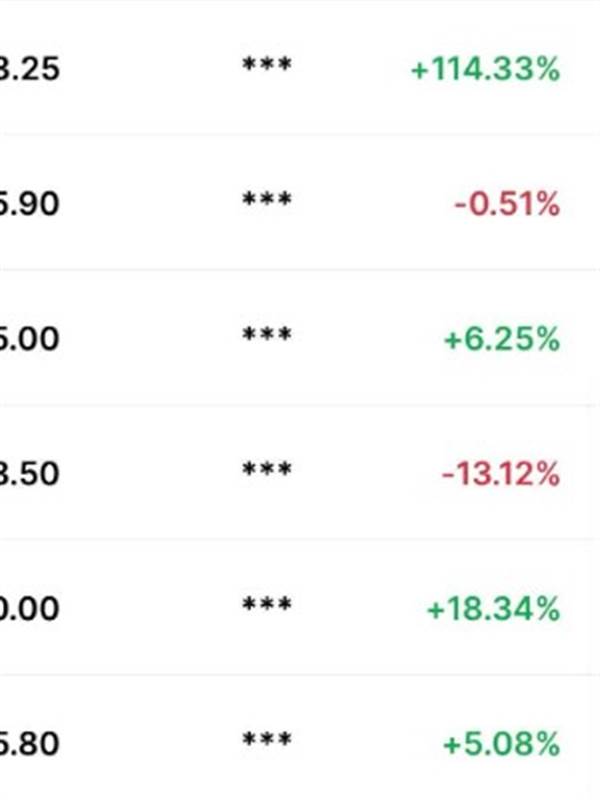Open the row with the biggest loss
Viewport: 600px width, 800px height.
[300, 472]
